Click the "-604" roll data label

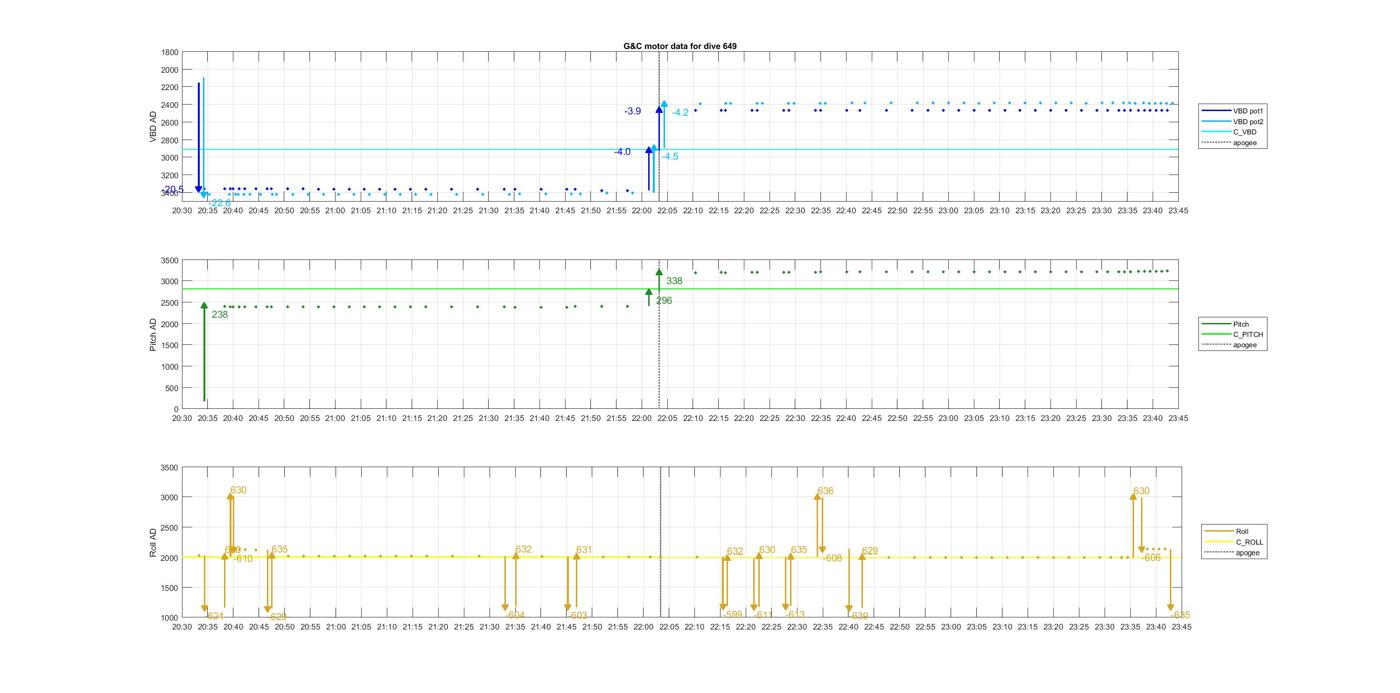pos(515,615)
